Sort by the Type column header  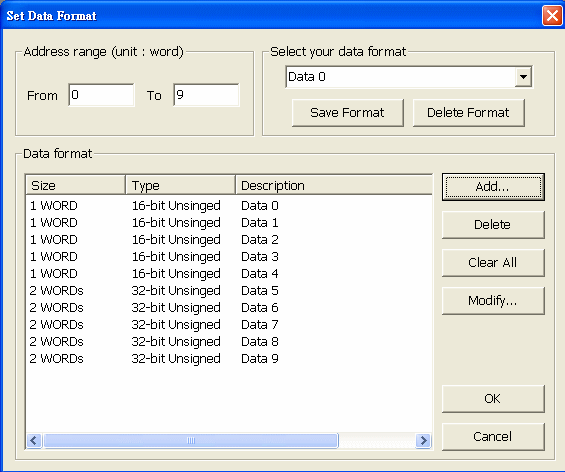click(x=181, y=185)
